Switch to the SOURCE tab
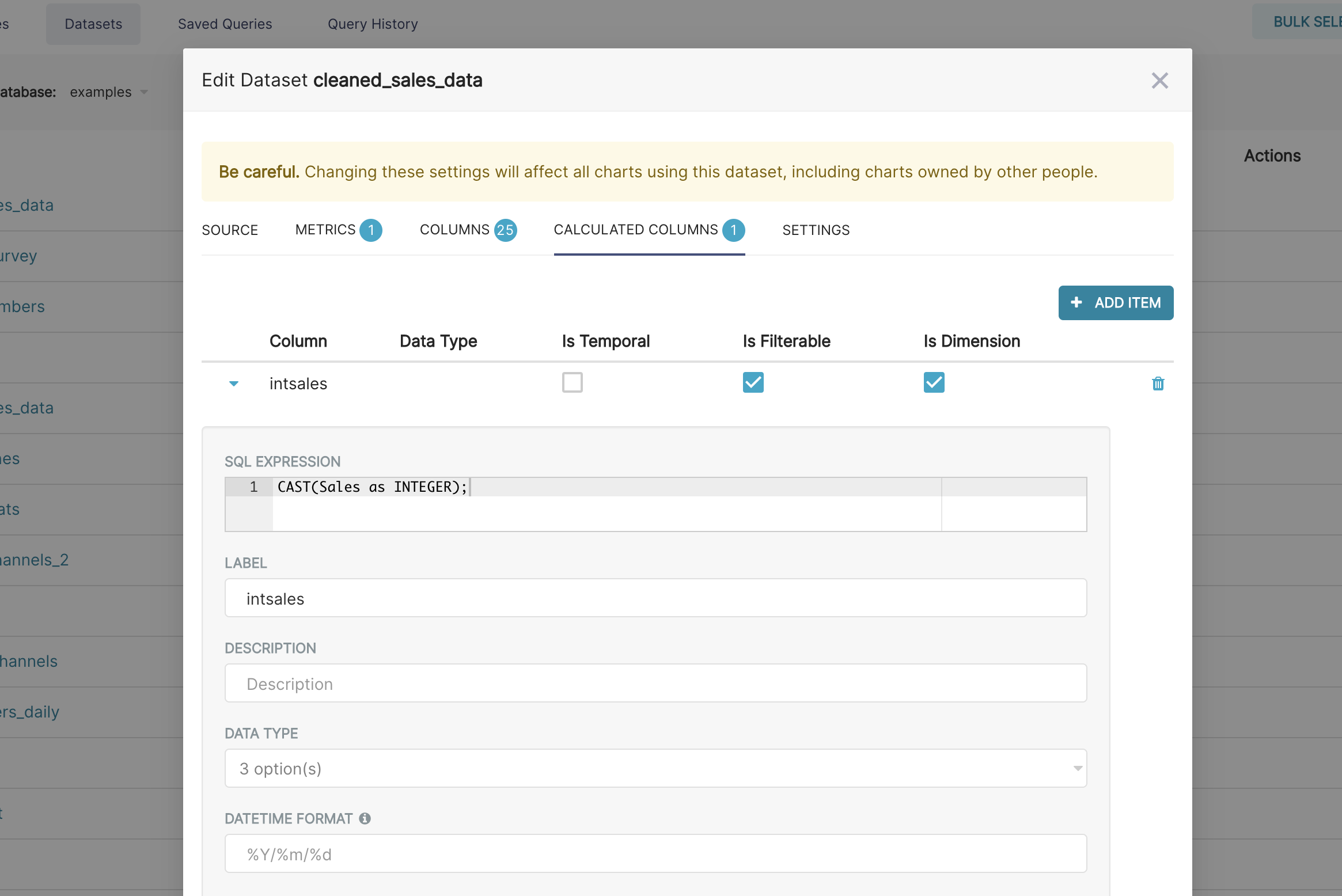The width and height of the screenshot is (1342, 896). [230, 229]
